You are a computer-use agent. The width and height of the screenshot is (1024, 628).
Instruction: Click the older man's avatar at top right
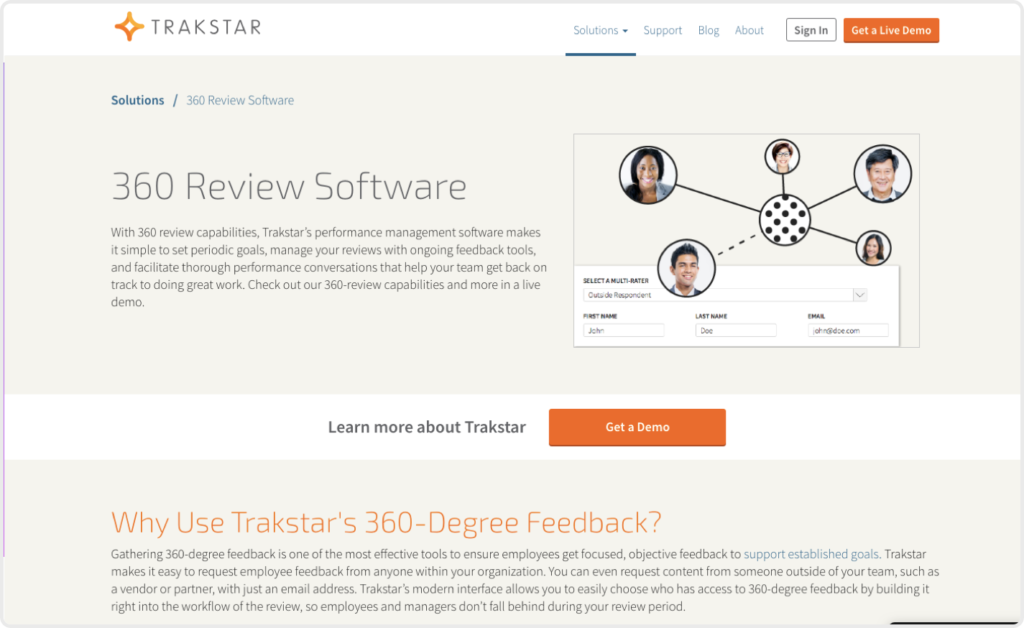pos(884,172)
